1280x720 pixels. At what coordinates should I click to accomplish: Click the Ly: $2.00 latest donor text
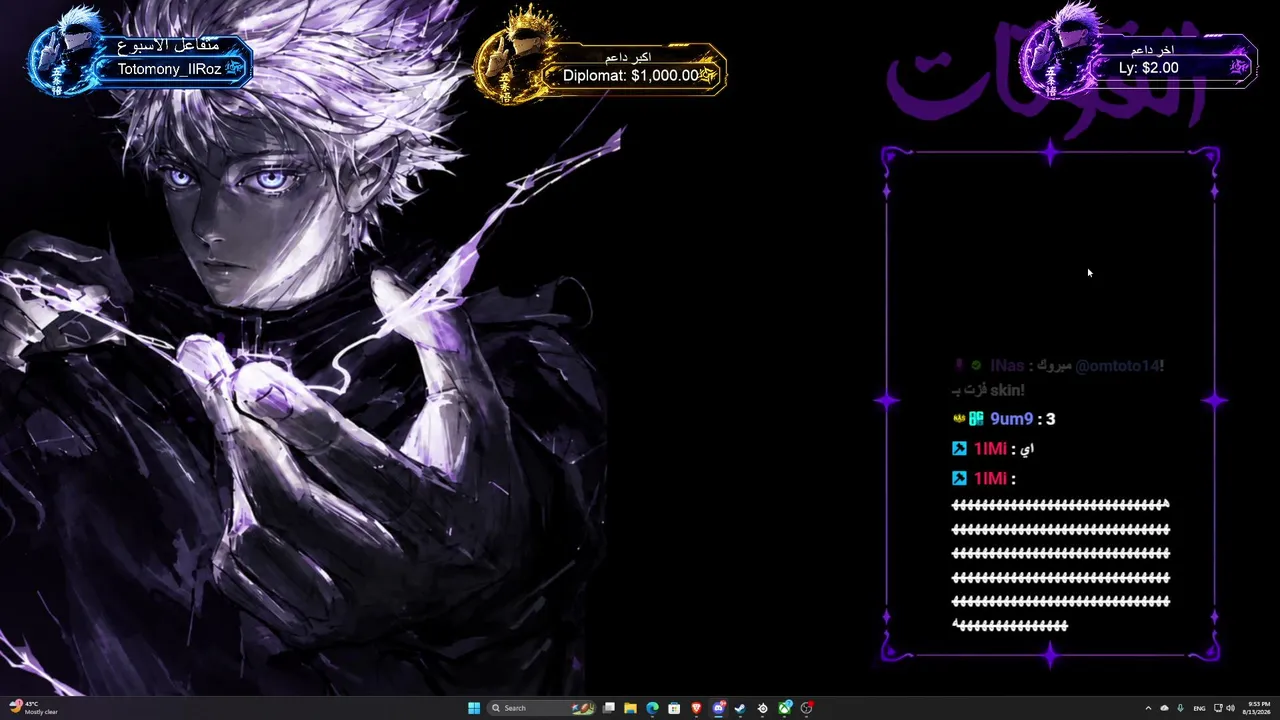[1148, 68]
